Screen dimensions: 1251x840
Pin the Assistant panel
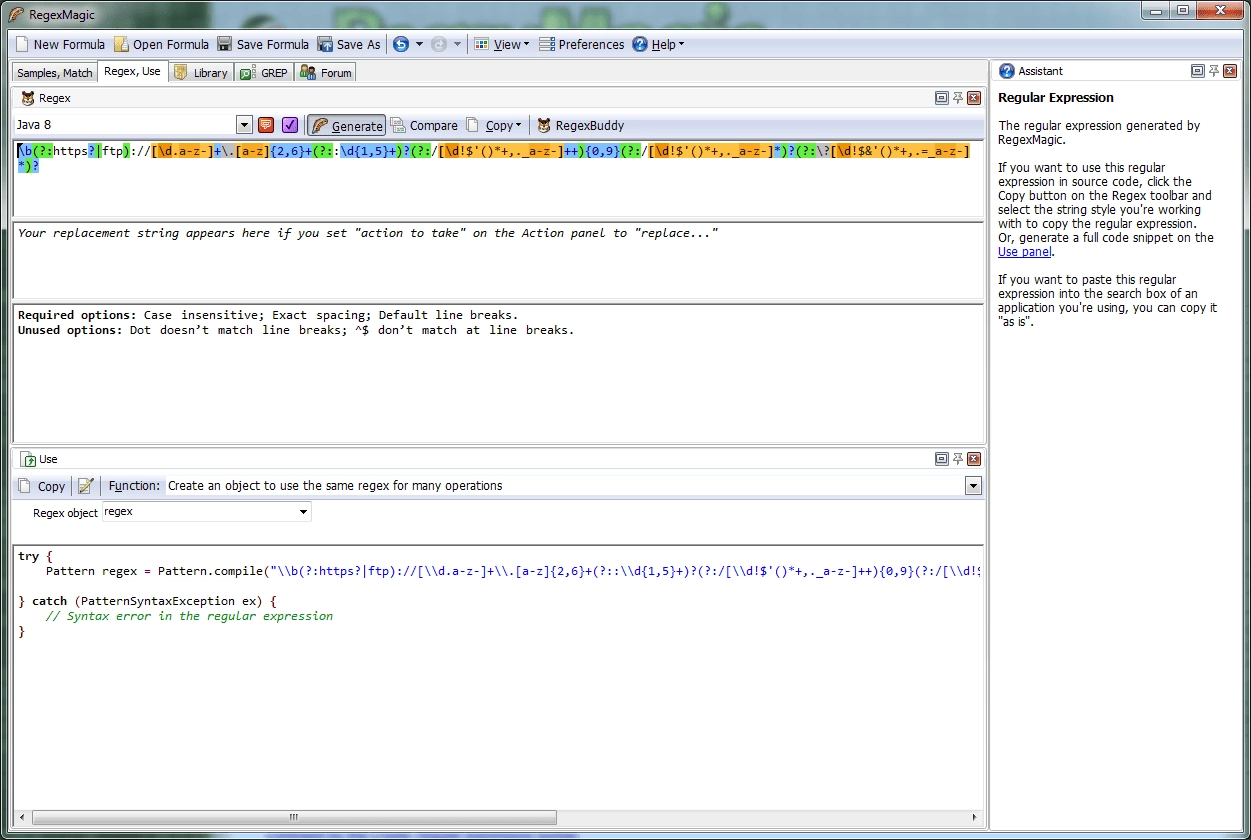coord(1213,71)
